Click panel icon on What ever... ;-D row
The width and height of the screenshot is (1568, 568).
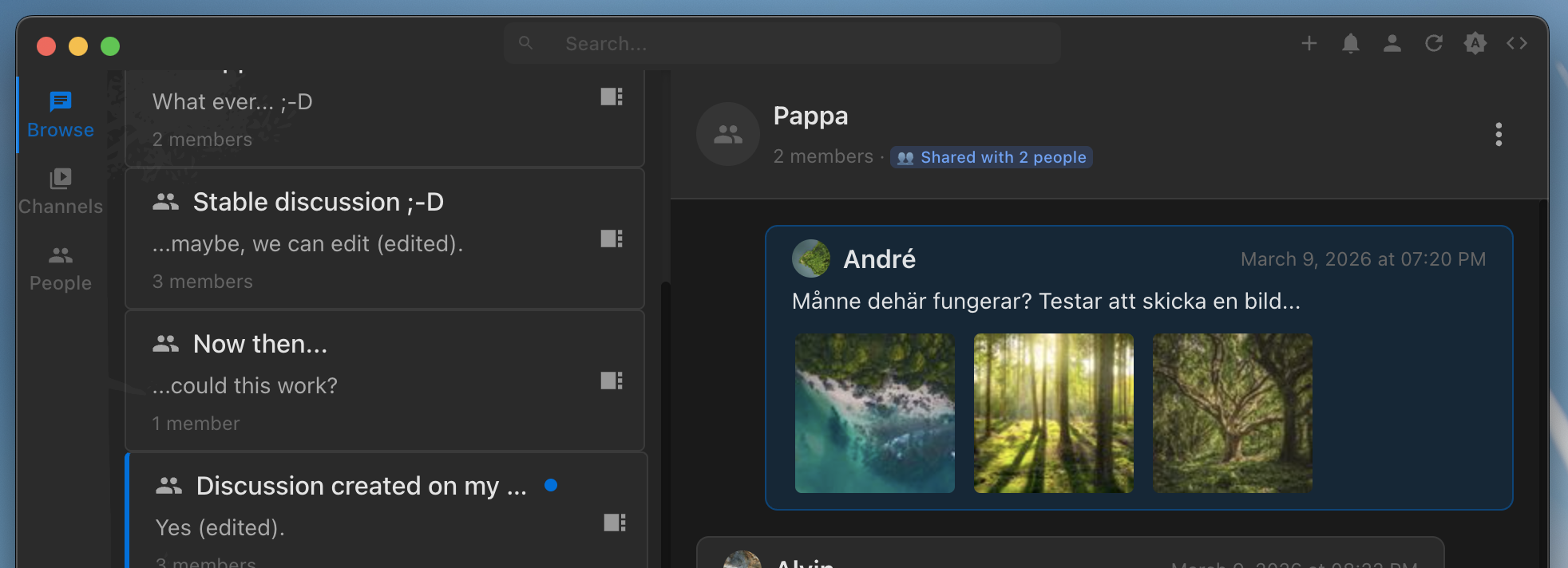[612, 97]
